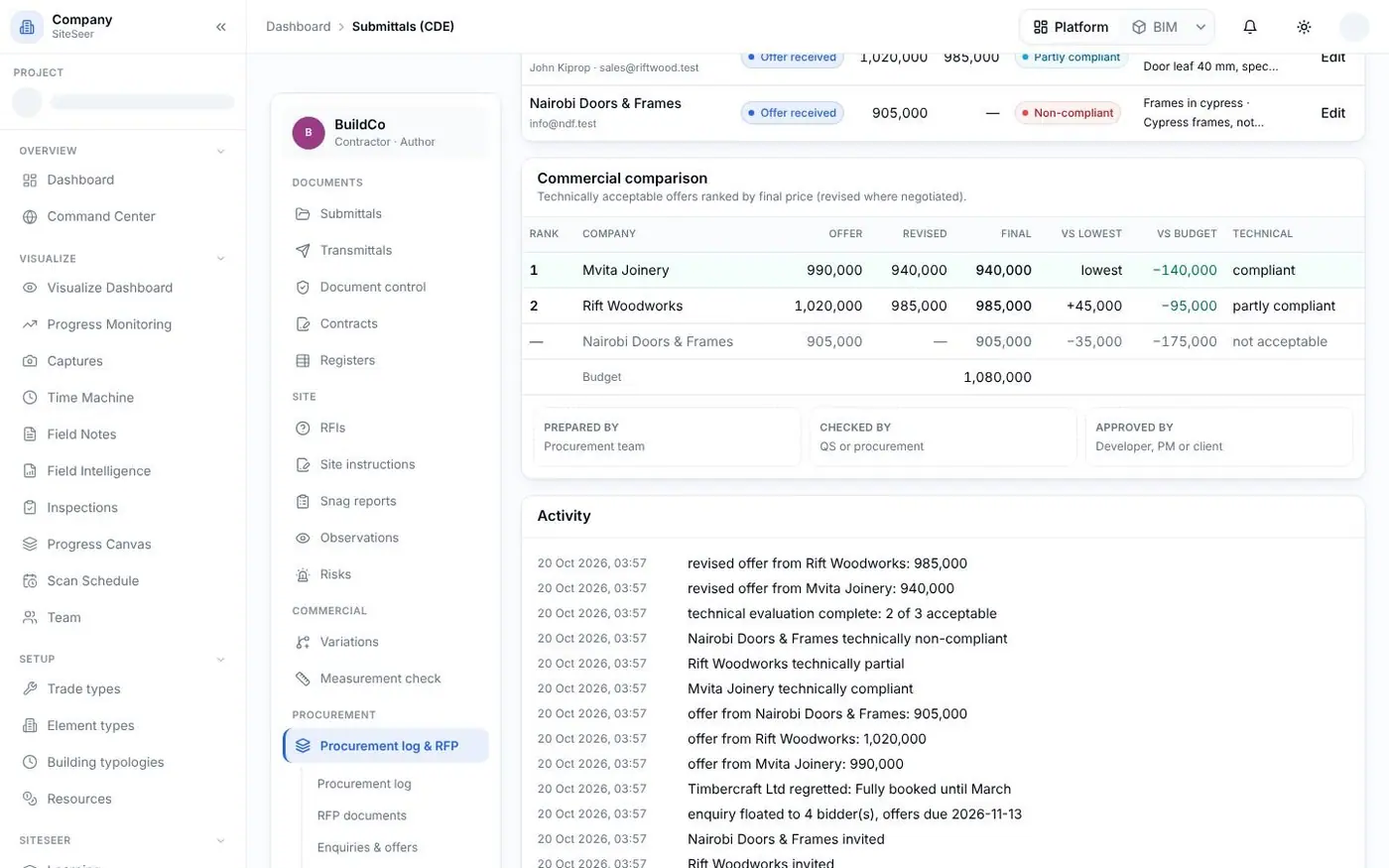Click the Inspections clipboard icon
1389x868 pixels.
coord(30,508)
